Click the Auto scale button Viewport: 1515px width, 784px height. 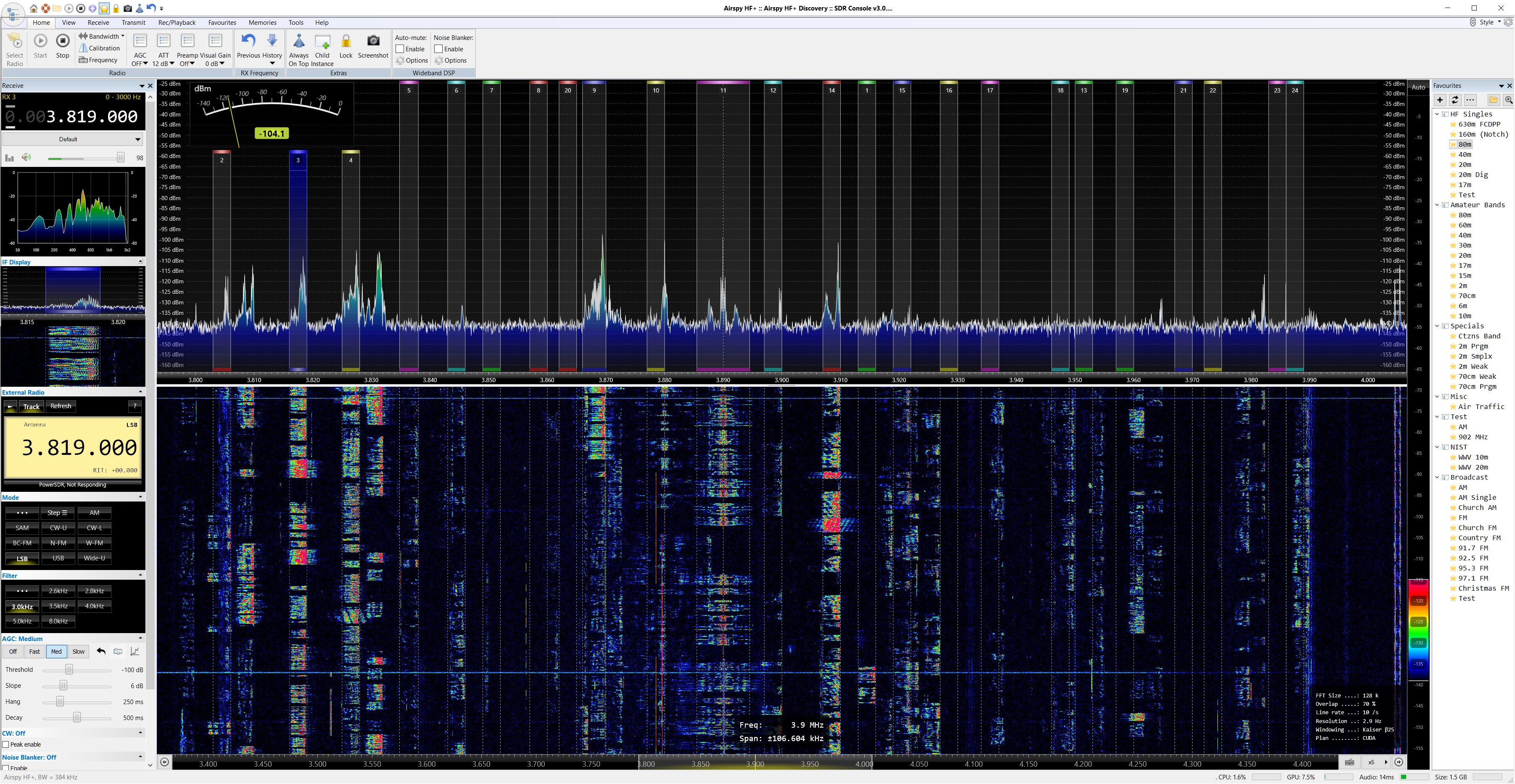point(1419,87)
